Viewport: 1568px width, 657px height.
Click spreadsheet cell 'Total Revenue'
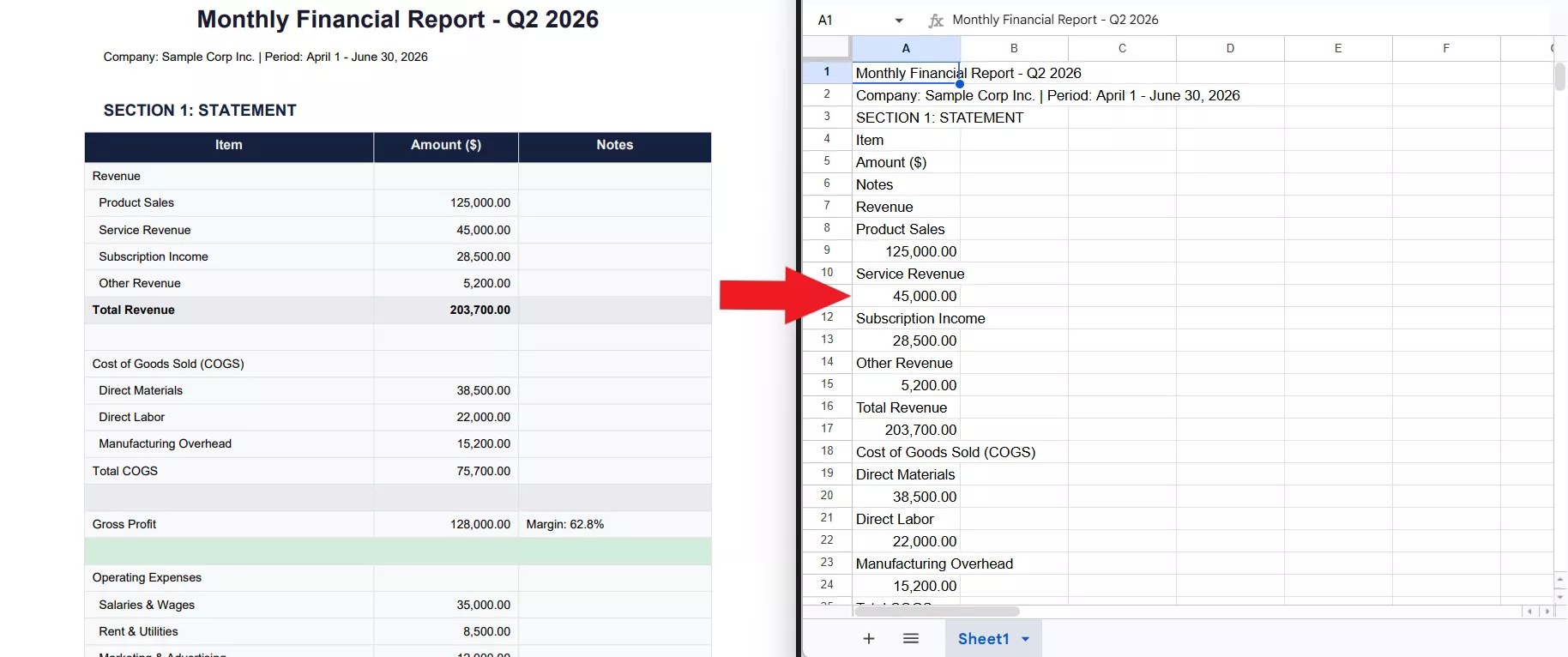point(906,407)
